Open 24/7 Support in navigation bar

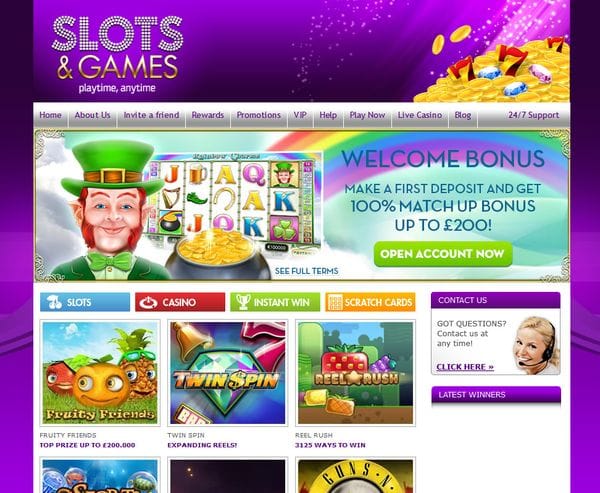tap(533, 115)
